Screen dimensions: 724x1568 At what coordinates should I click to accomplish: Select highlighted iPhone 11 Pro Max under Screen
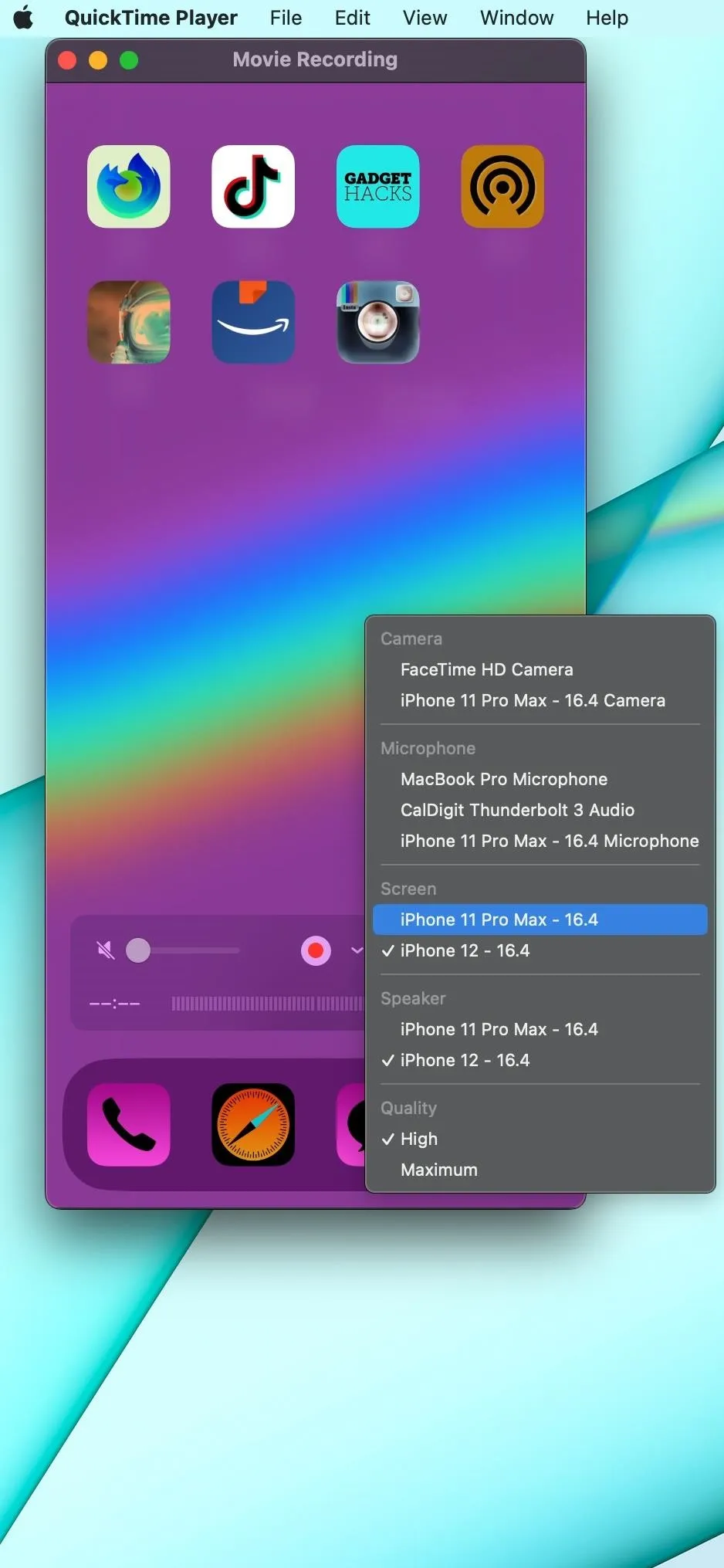pyautogui.click(x=540, y=919)
